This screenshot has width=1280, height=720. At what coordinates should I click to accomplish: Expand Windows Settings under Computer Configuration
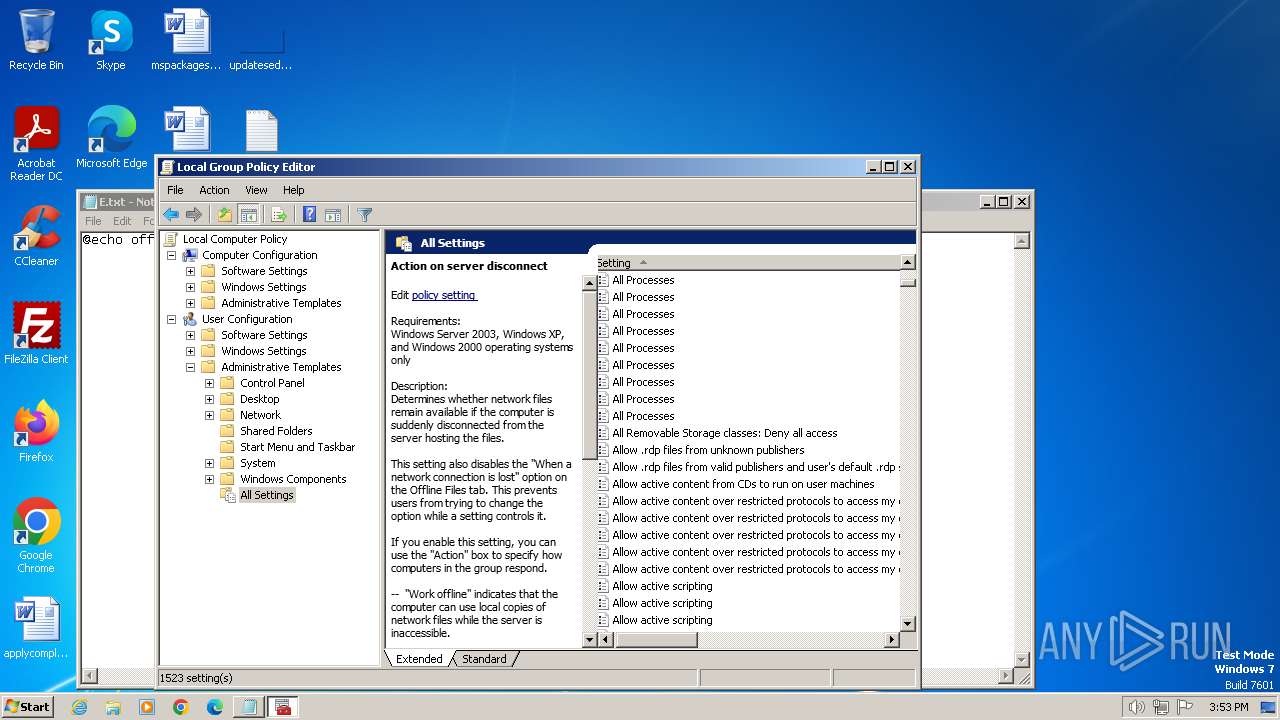190,287
